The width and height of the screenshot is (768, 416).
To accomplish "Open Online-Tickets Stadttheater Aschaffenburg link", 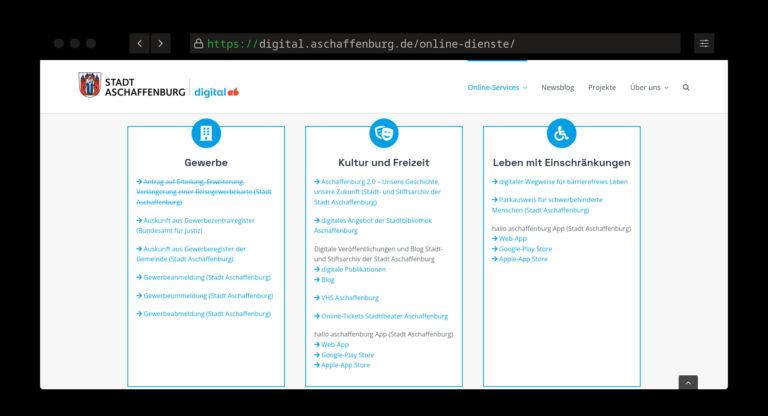I will tap(381, 316).
